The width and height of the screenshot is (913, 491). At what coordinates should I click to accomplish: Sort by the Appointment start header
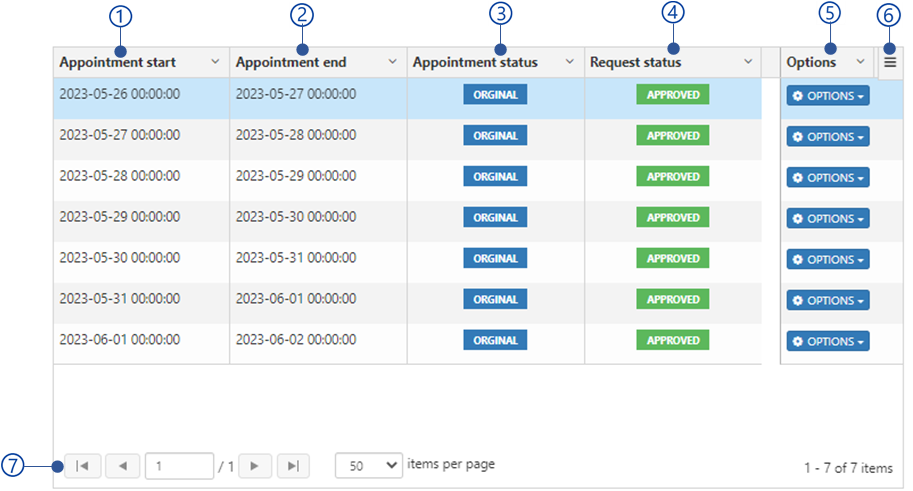pos(118,62)
